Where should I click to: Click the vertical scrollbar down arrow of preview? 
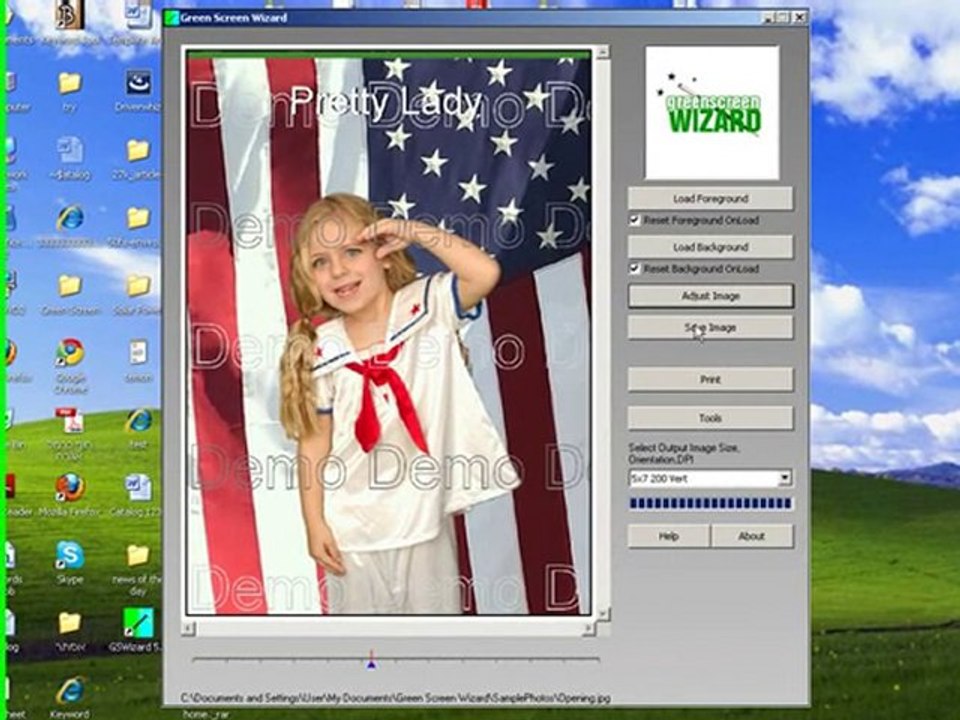click(x=602, y=613)
